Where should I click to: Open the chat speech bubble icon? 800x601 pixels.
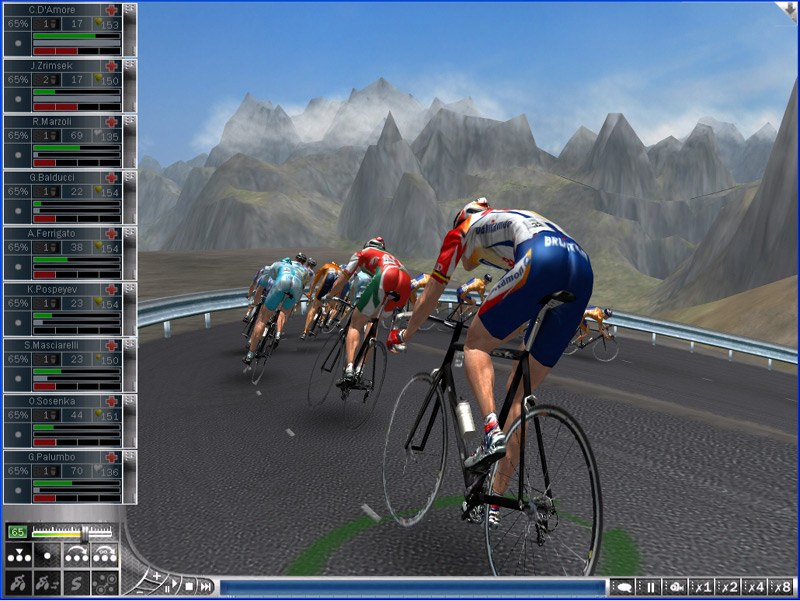pos(623,587)
